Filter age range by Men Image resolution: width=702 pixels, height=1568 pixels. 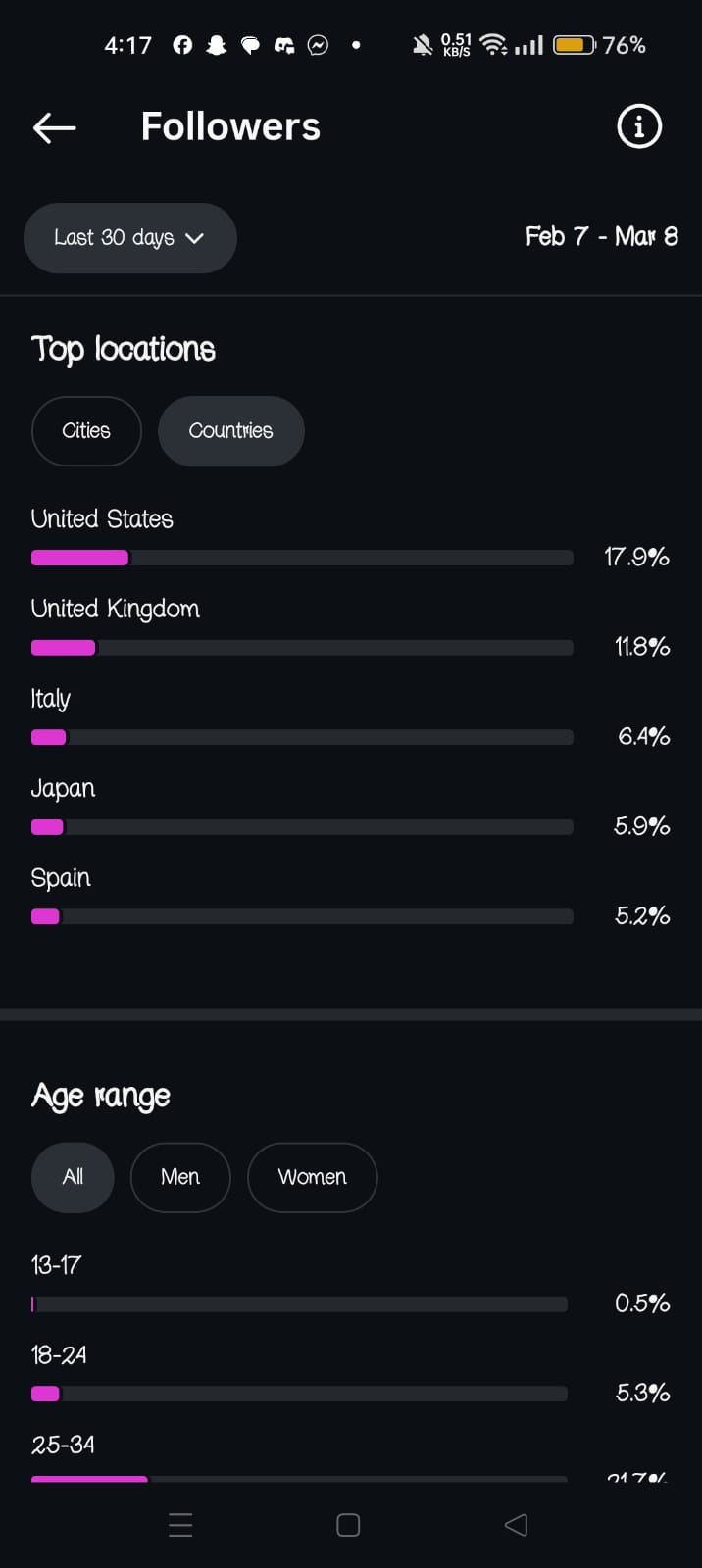(180, 1177)
